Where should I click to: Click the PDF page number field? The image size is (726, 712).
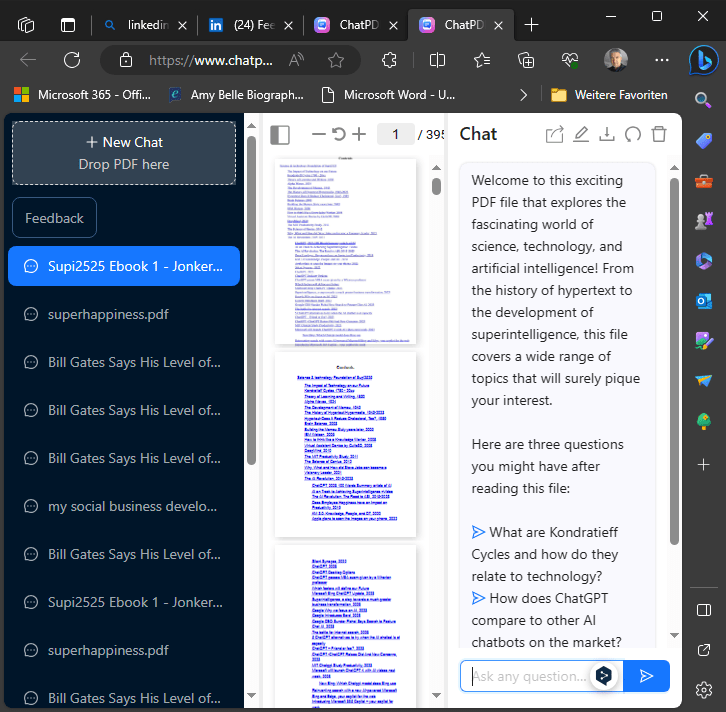click(396, 135)
